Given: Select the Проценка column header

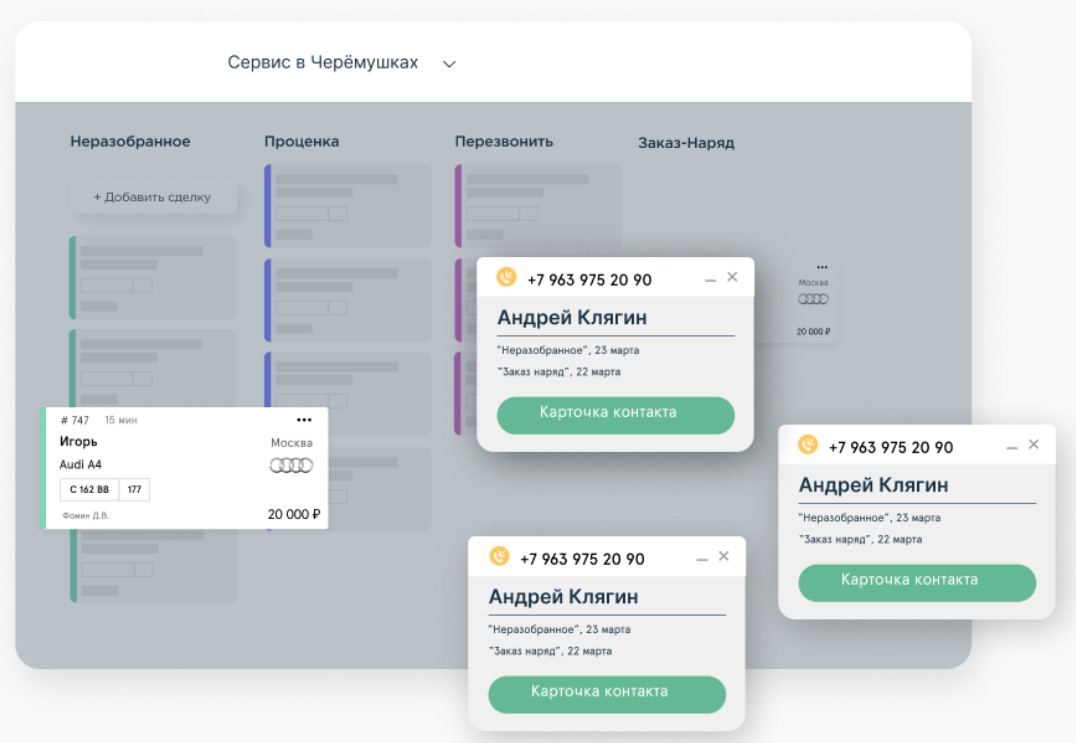Looking at the screenshot, I should click(301, 142).
